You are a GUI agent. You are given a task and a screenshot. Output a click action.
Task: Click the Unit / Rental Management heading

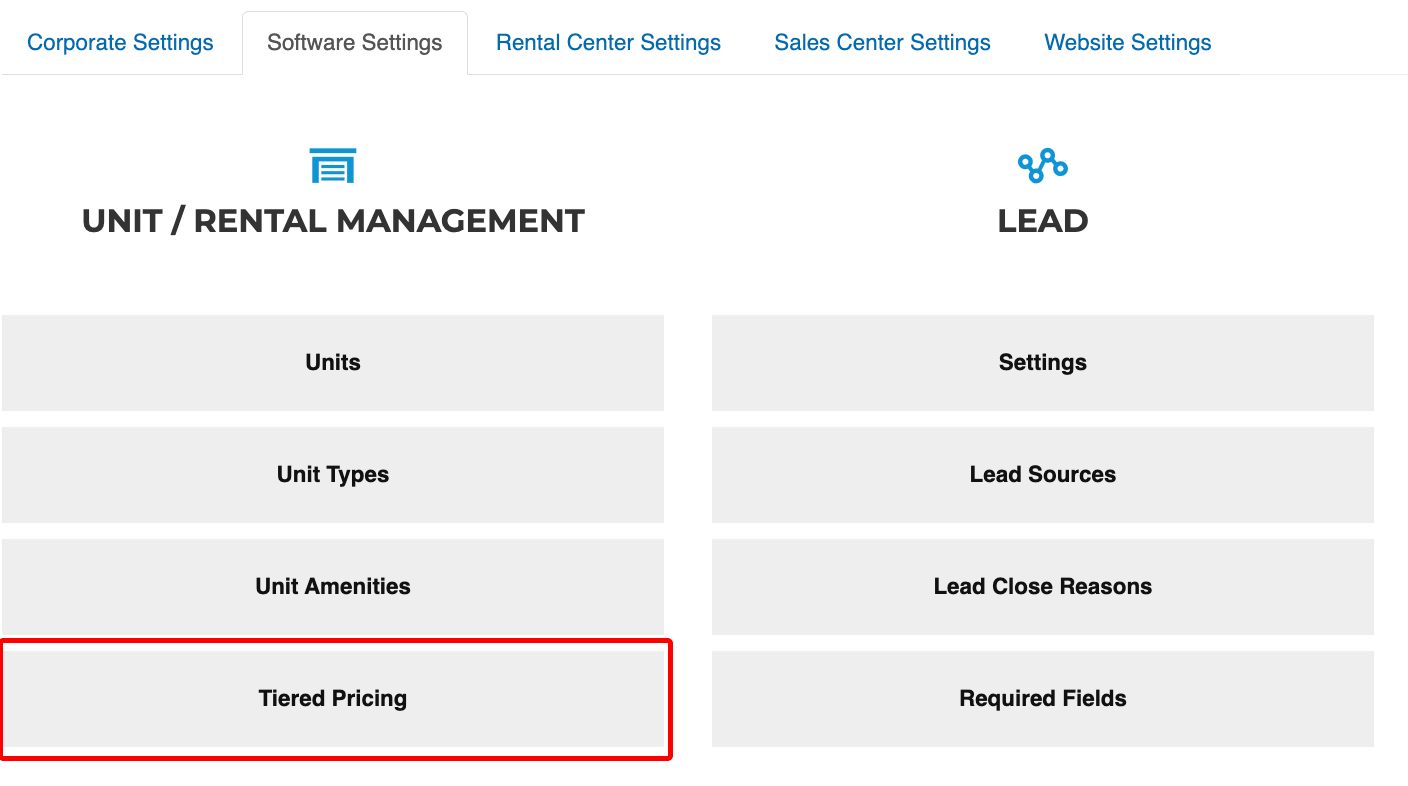pos(333,221)
